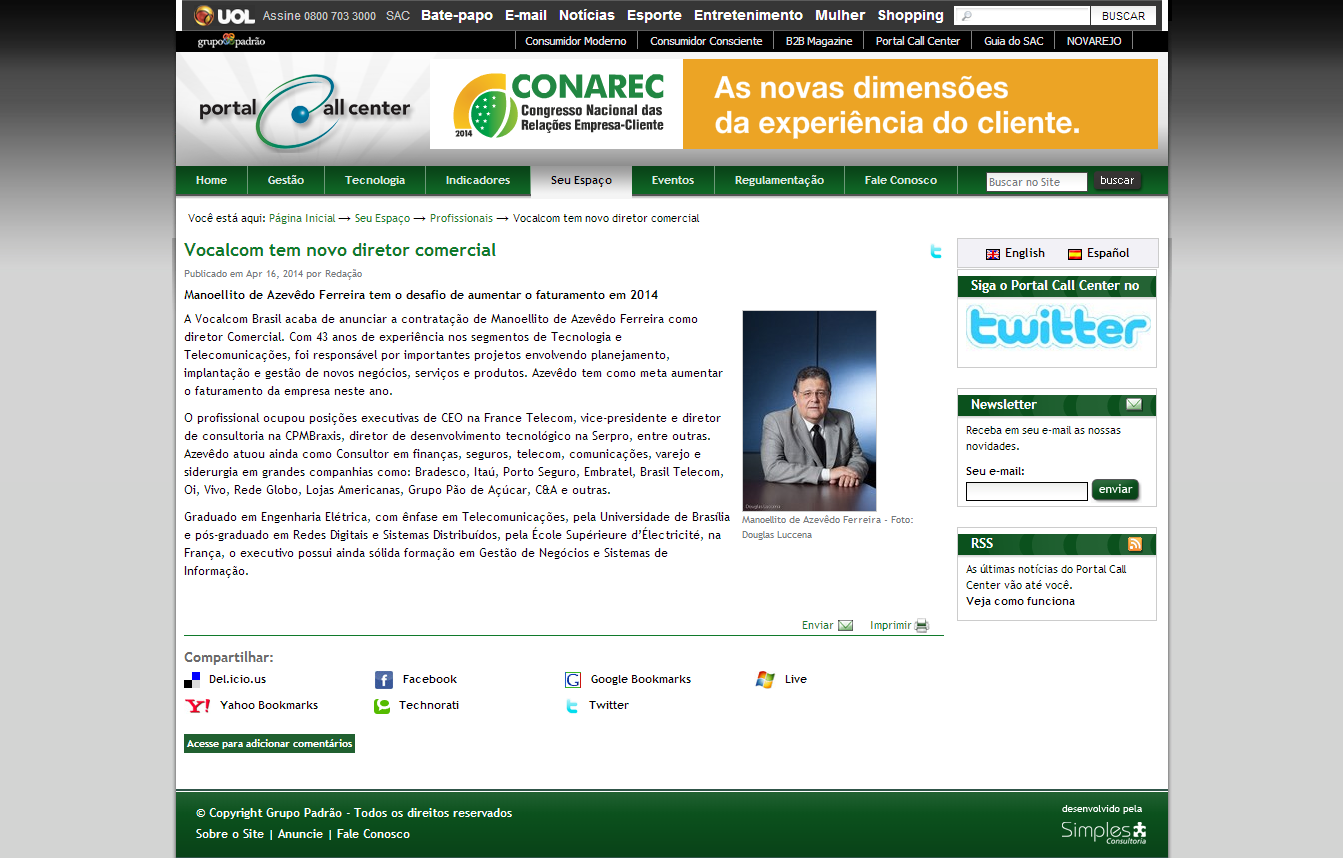
Task: Click the Buscar no Site input field
Action: click(1036, 182)
